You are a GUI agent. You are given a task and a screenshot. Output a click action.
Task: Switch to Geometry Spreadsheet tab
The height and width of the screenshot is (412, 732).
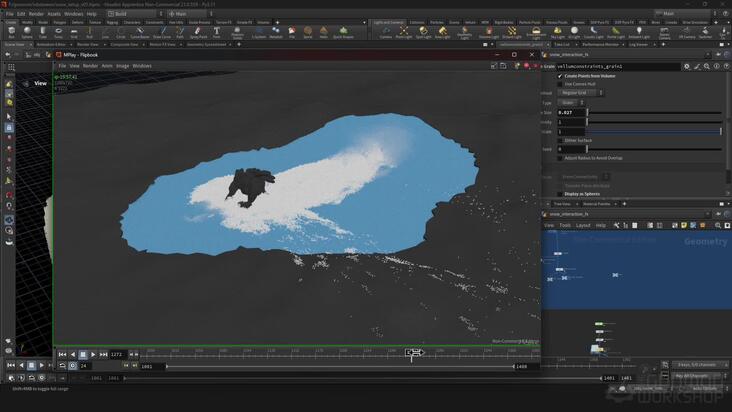206,44
